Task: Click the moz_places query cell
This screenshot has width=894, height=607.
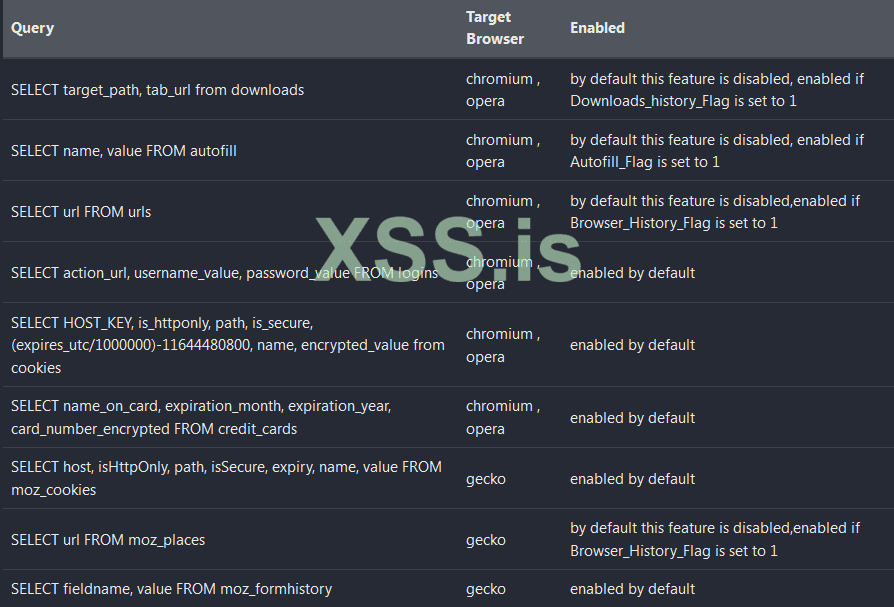Action: (x=108, y=540)
